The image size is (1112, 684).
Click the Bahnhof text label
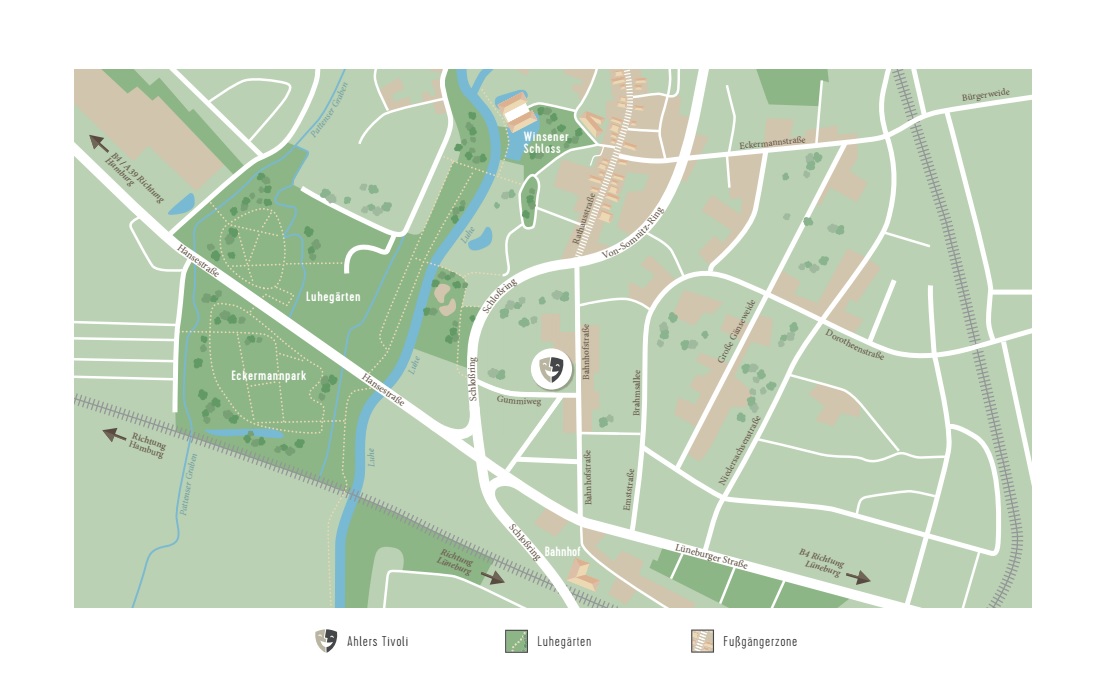(562, 551)
